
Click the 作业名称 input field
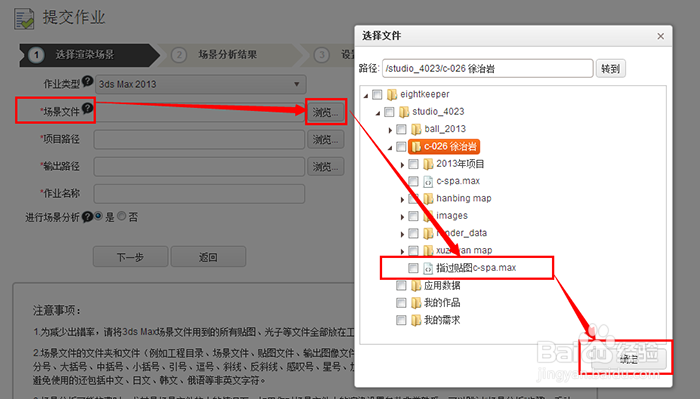[200, 194]
